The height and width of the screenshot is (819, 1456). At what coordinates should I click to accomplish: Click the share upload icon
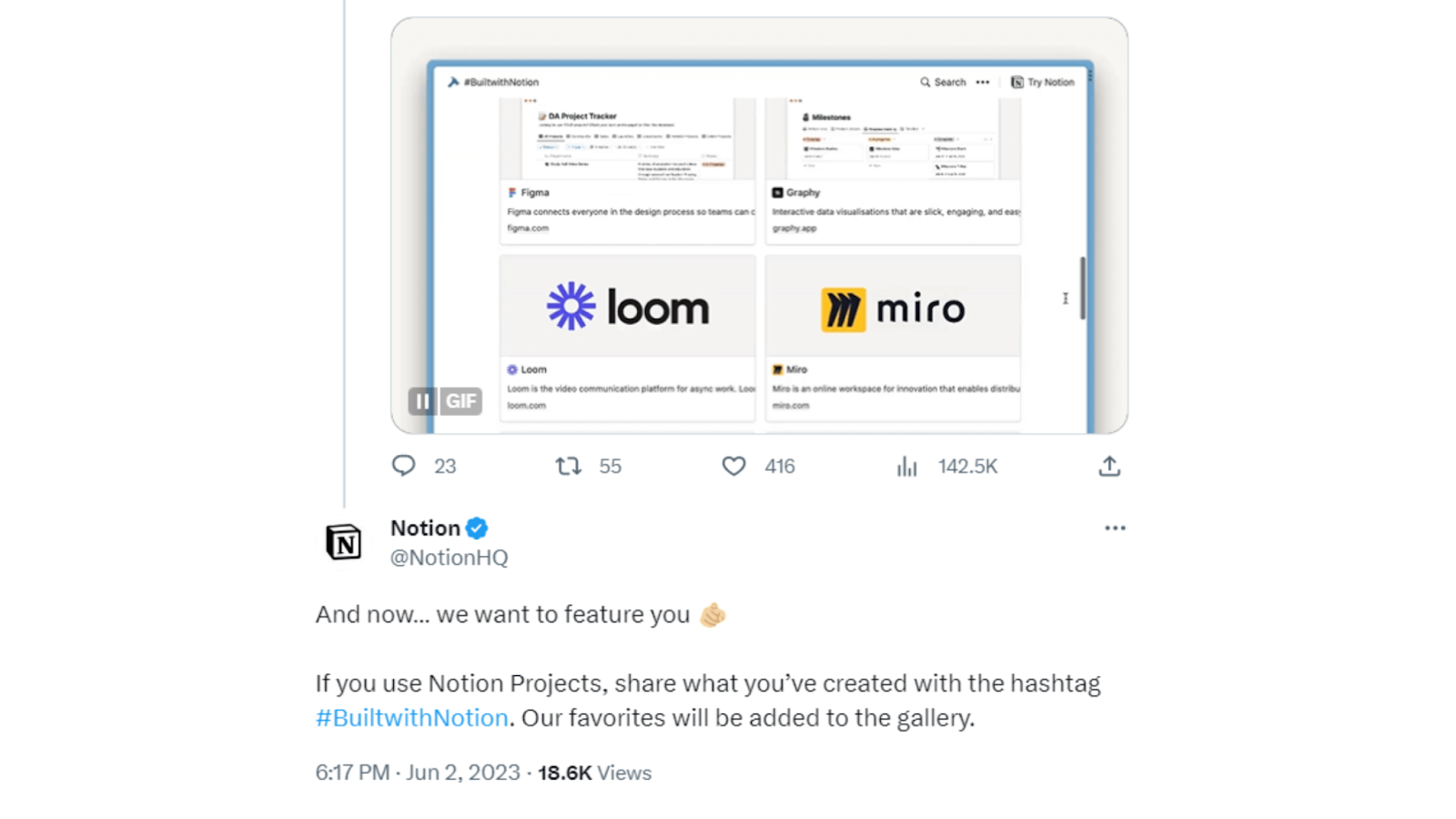pyautogui.click(x=1108, y=466)
